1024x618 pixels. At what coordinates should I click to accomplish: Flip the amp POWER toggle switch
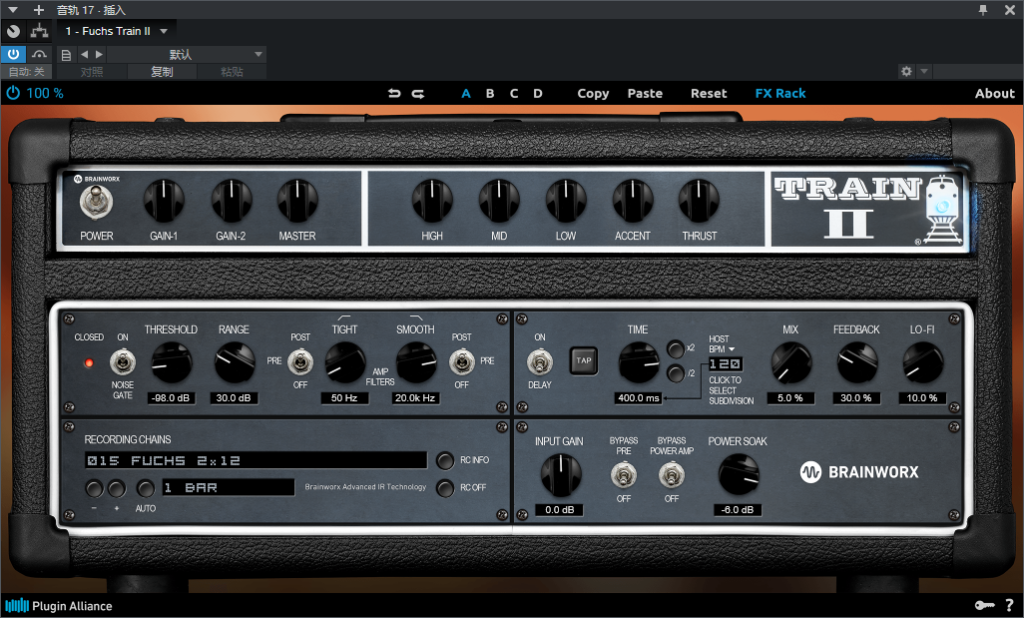96,201
